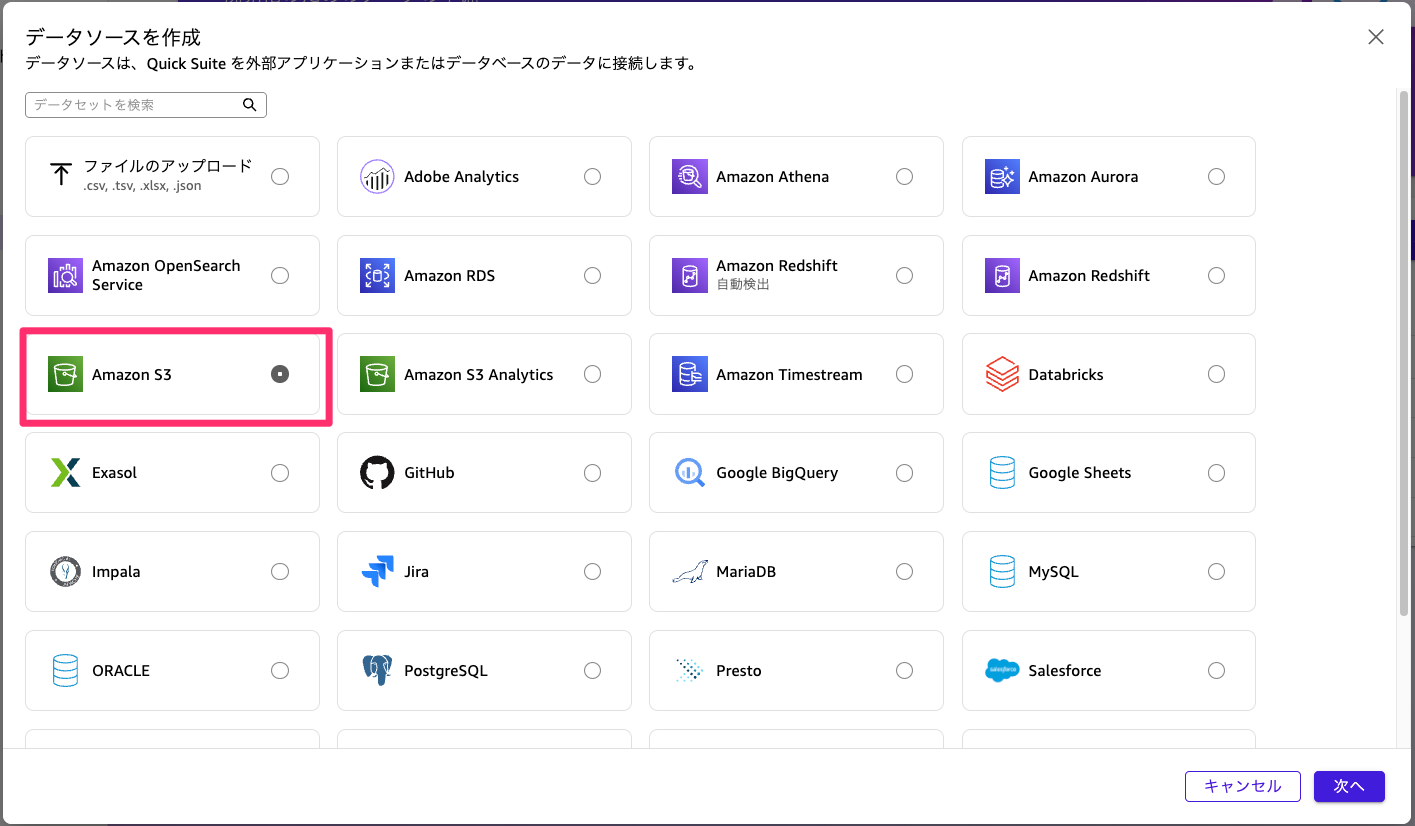The image size is (1415, 826).
Task: Select the MySQL radio button
Action: click(x=1216, y=571)
